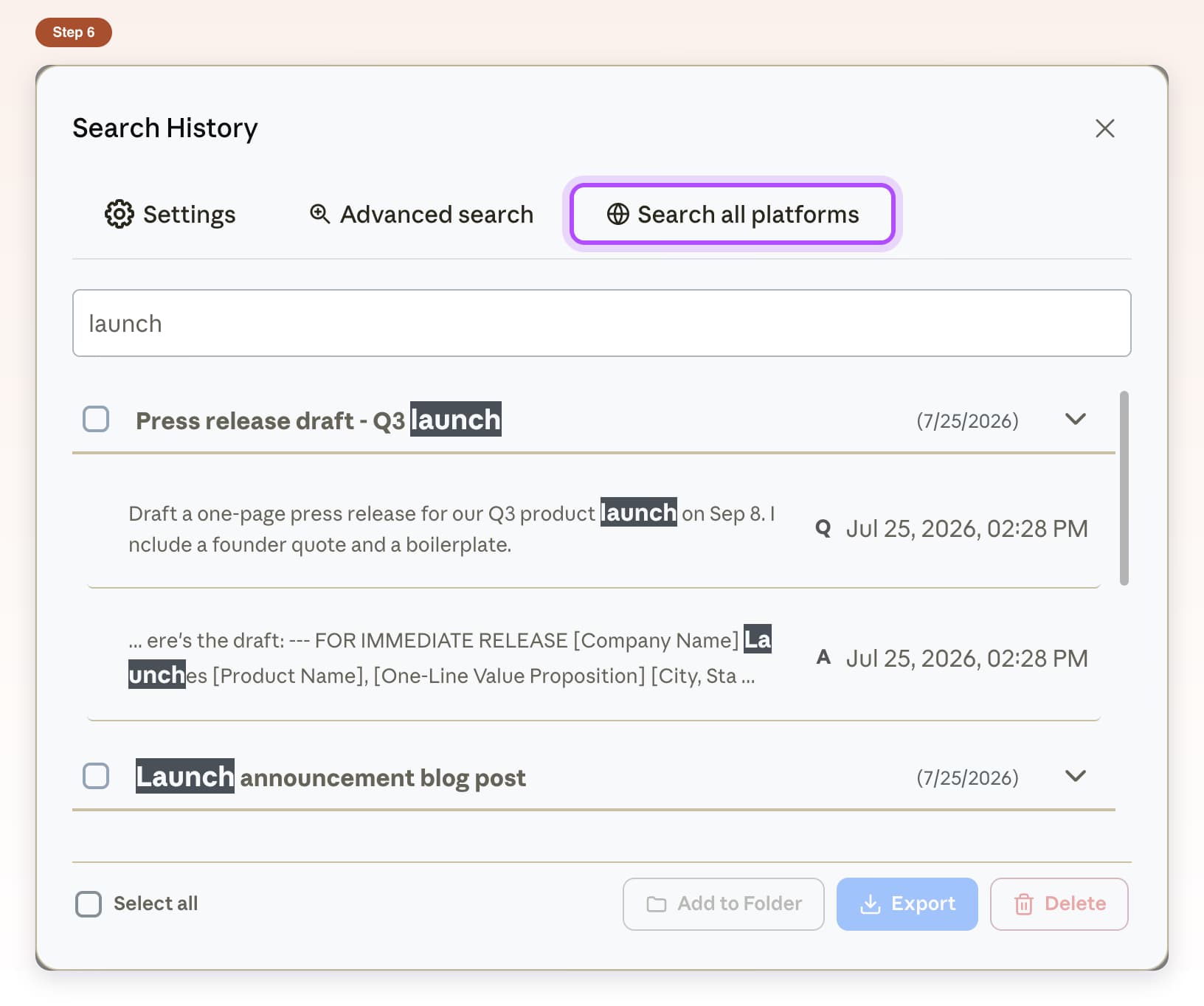The height and width of the screenshot is (1006, 1204).
Task: Click the Delete button label
Action: 1075,903
